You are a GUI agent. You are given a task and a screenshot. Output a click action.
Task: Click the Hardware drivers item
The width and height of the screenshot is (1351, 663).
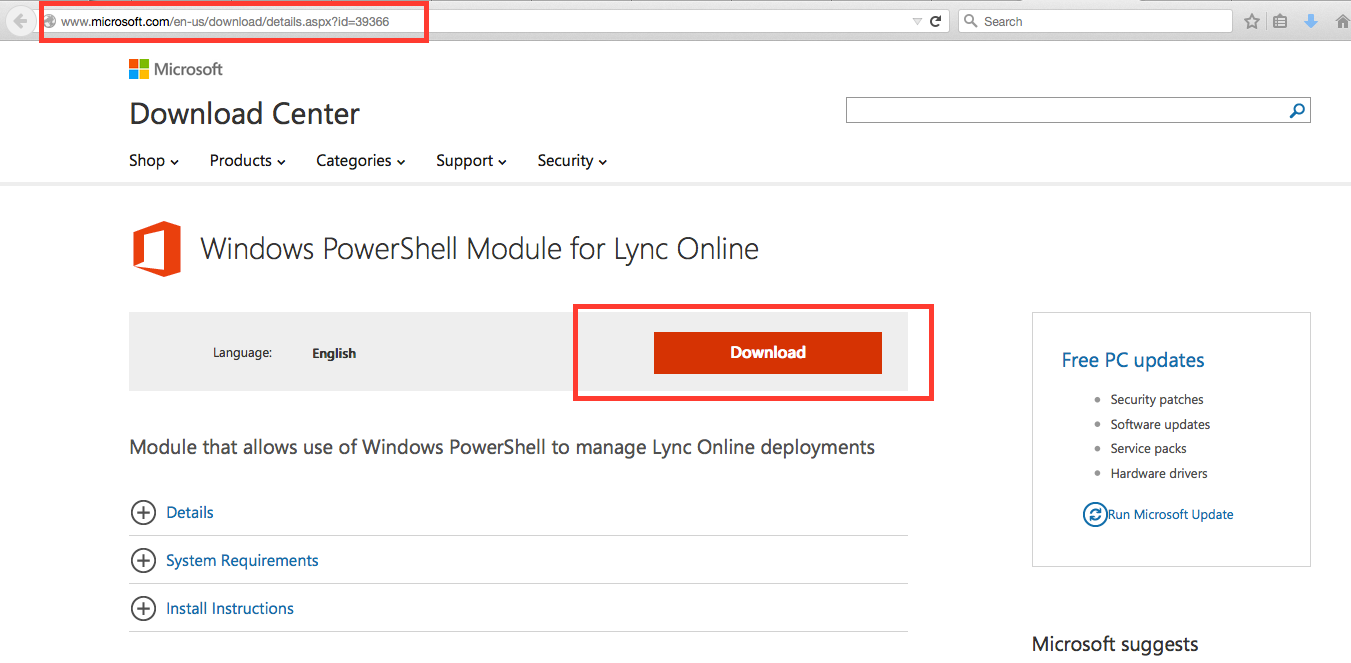click(1159, 473)
